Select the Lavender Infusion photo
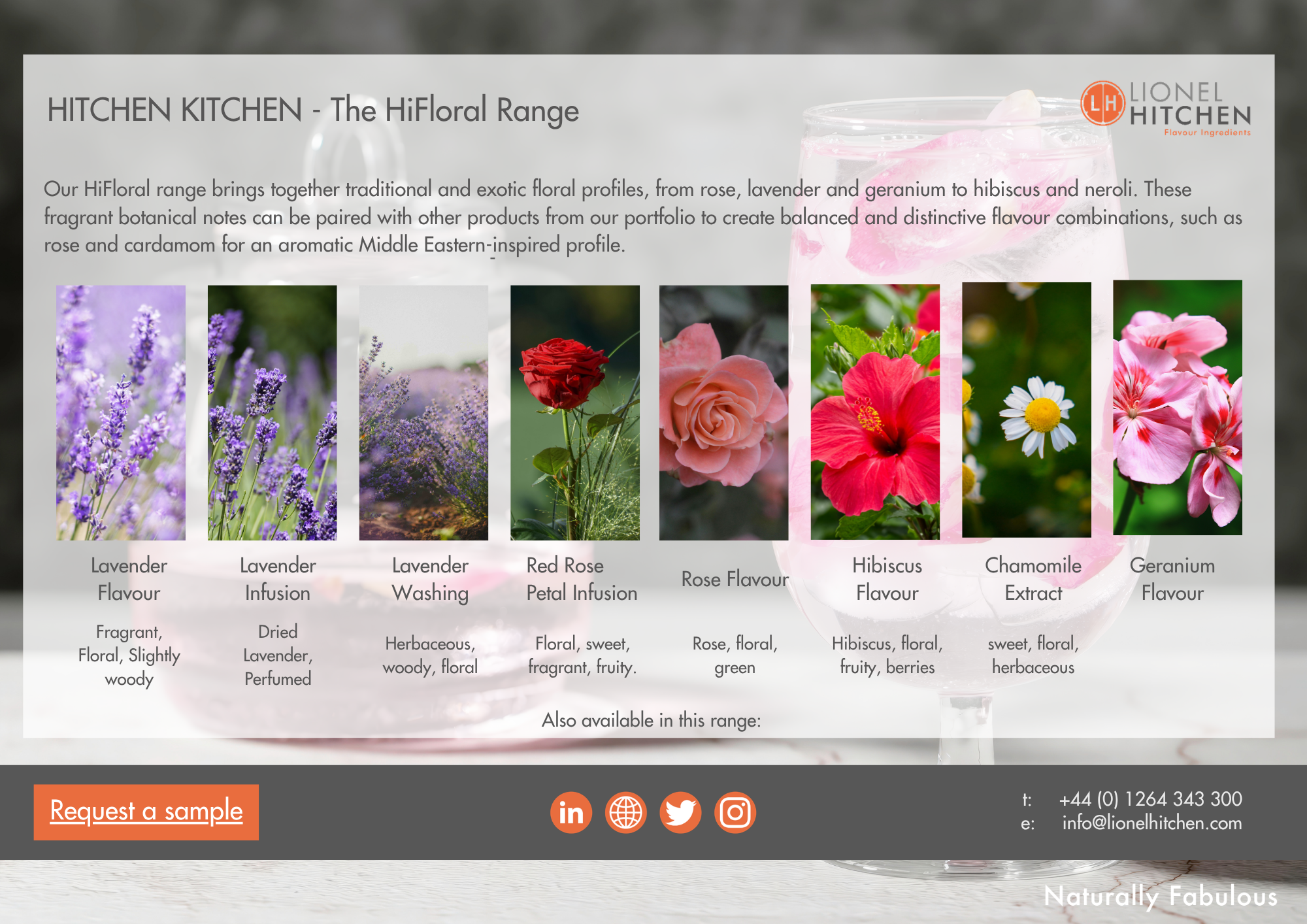Viewport: 1307px width, 924px height. coord(273,412)
